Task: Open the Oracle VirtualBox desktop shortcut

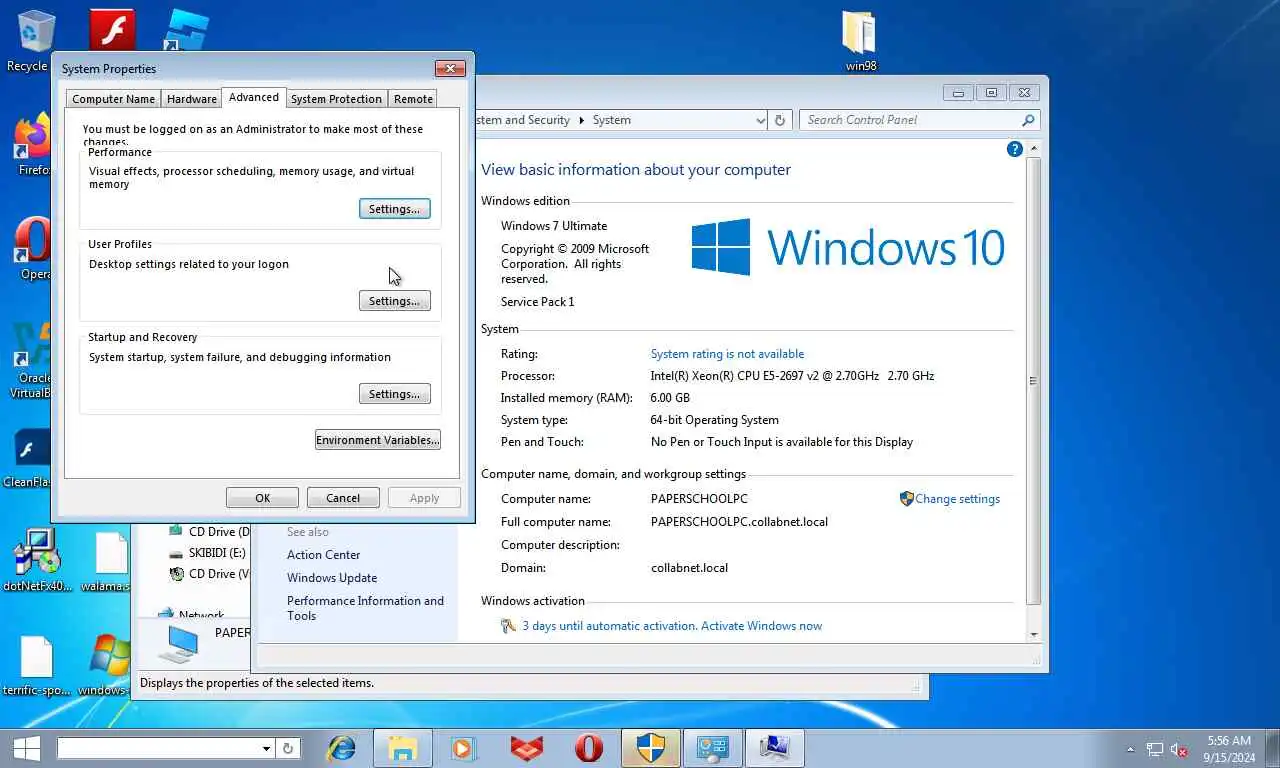Action: tap(30, 360)
